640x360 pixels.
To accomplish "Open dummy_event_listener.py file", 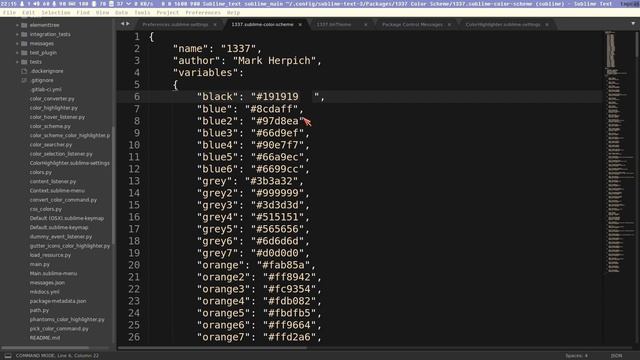I will [61, 237].
